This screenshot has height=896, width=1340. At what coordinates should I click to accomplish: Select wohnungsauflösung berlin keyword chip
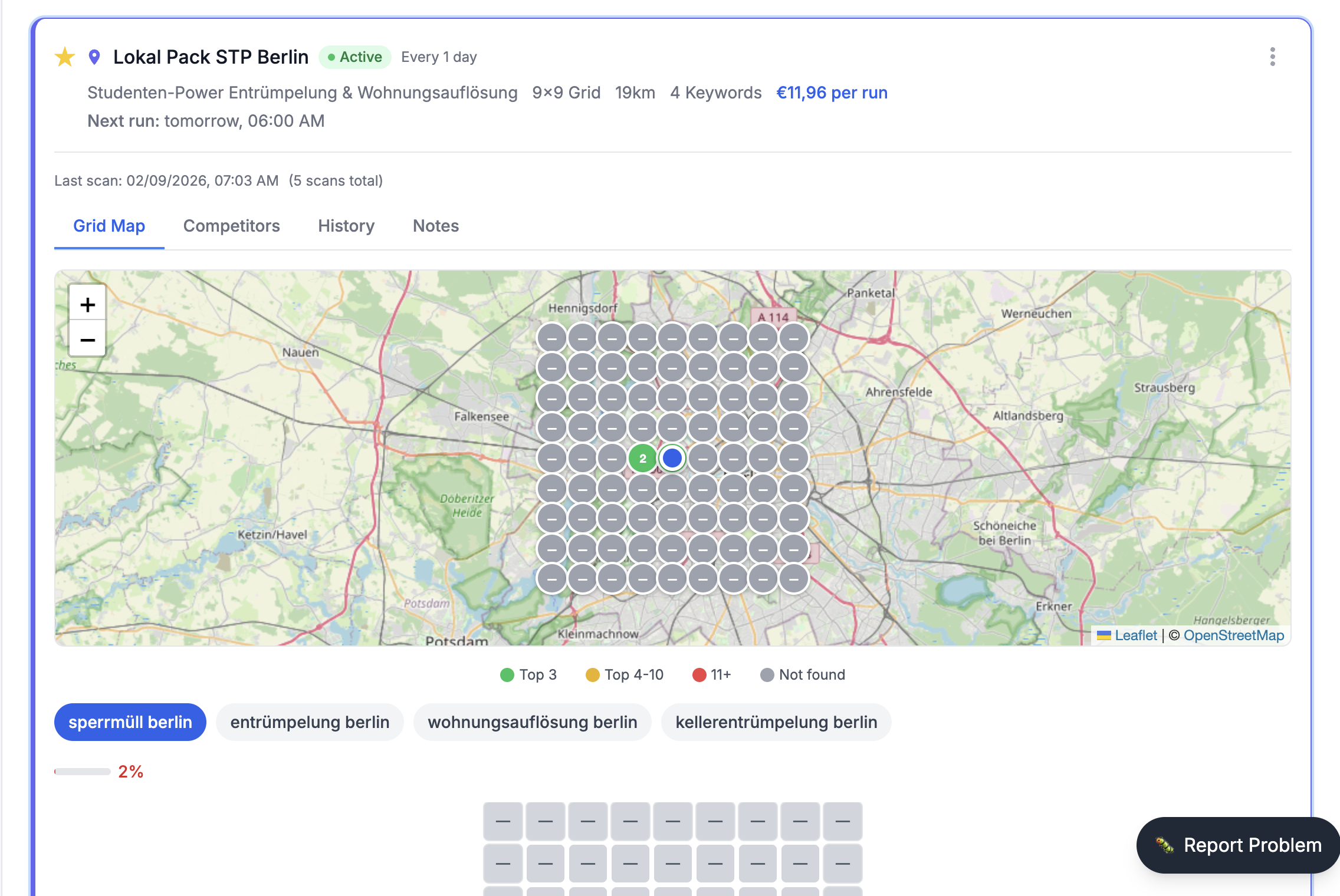tap(532, 722)
